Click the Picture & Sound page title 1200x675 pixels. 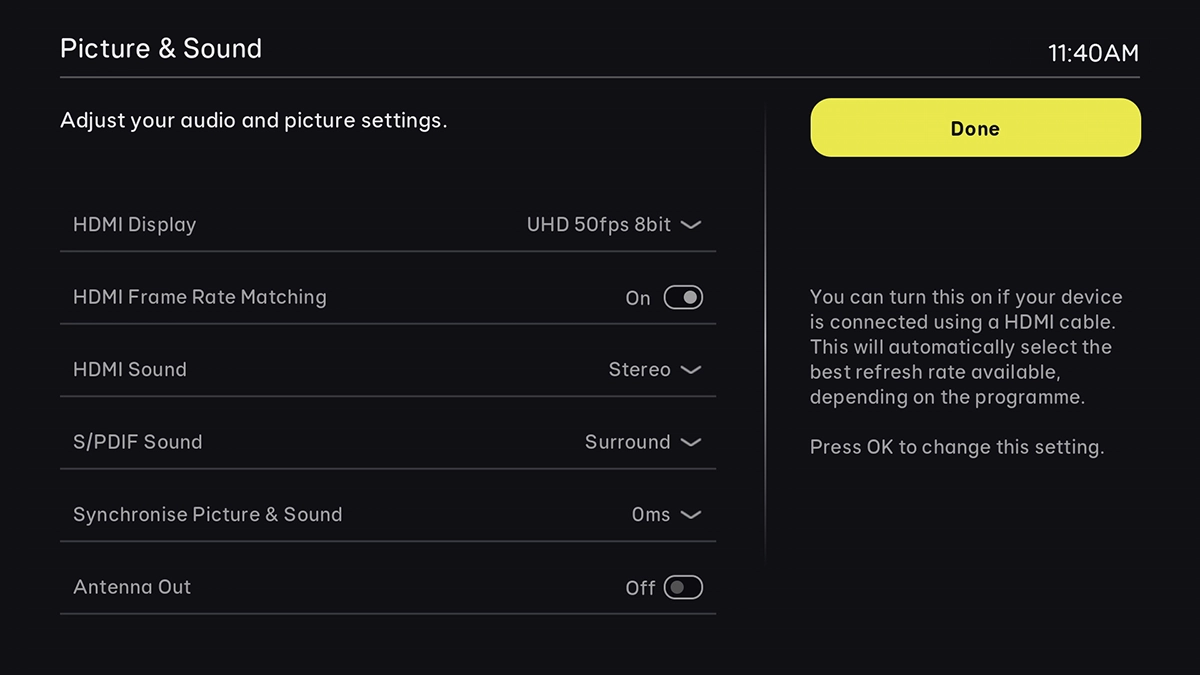[x=161, y=49]
